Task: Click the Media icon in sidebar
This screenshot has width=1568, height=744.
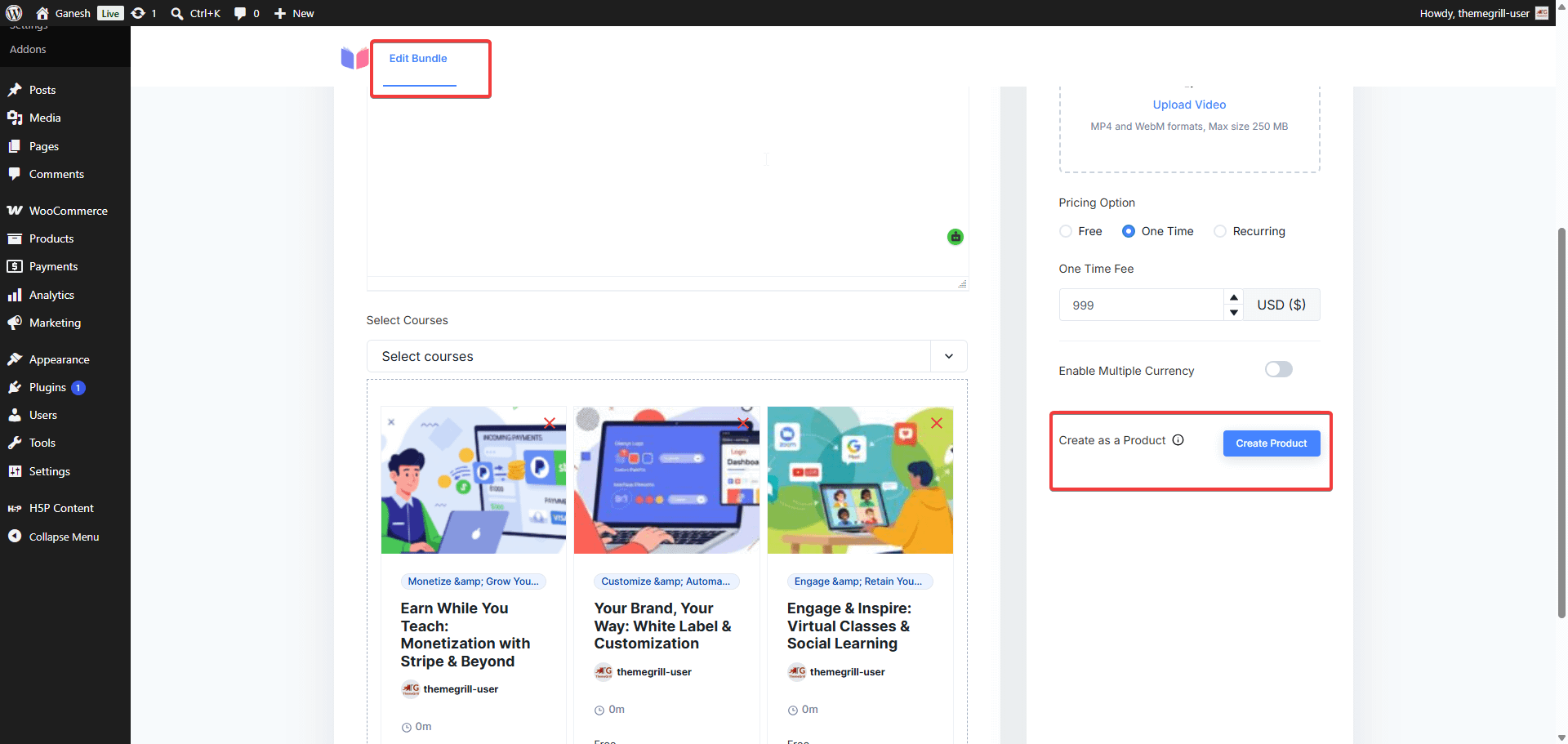Action: coord(15,118)
